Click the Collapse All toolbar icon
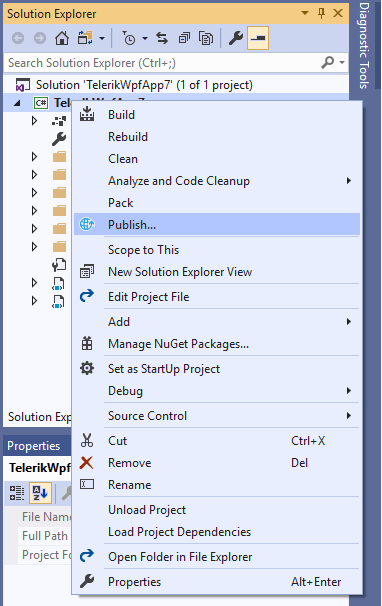 click(x=184, y=38)
